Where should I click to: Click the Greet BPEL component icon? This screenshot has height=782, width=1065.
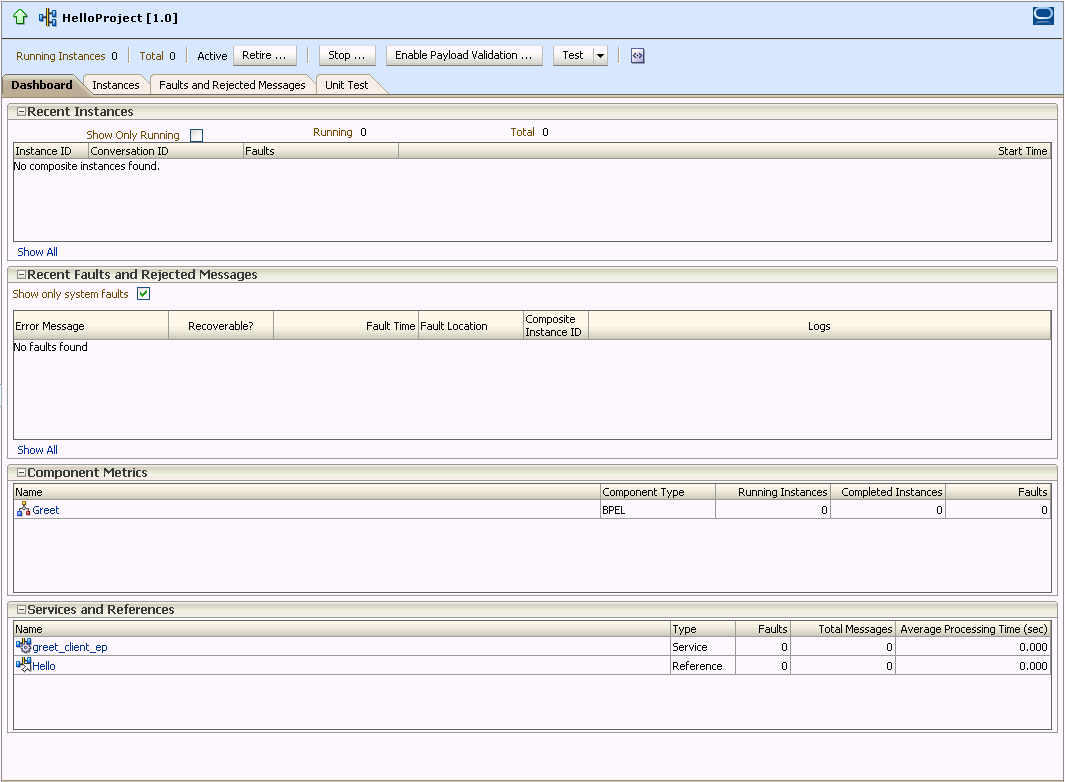tap(23, 510)
